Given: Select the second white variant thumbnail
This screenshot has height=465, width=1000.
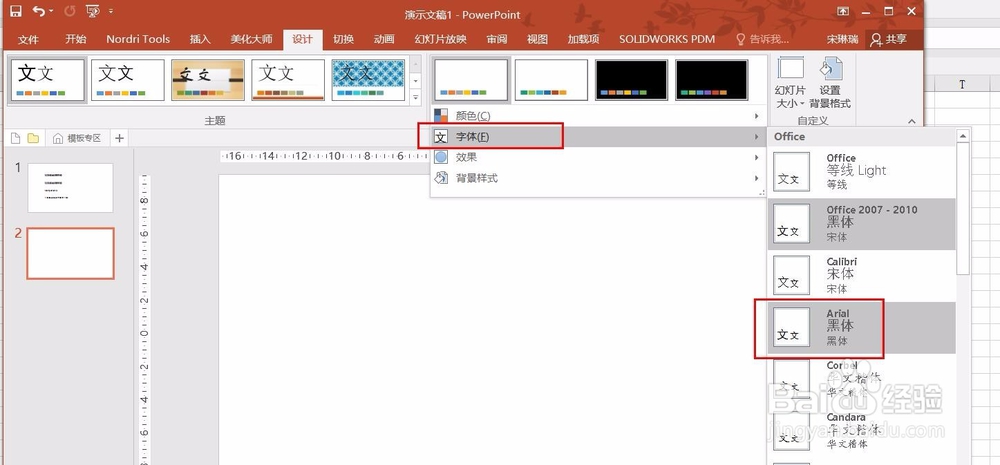Looking at the screenshot, I should click(551, 80).
